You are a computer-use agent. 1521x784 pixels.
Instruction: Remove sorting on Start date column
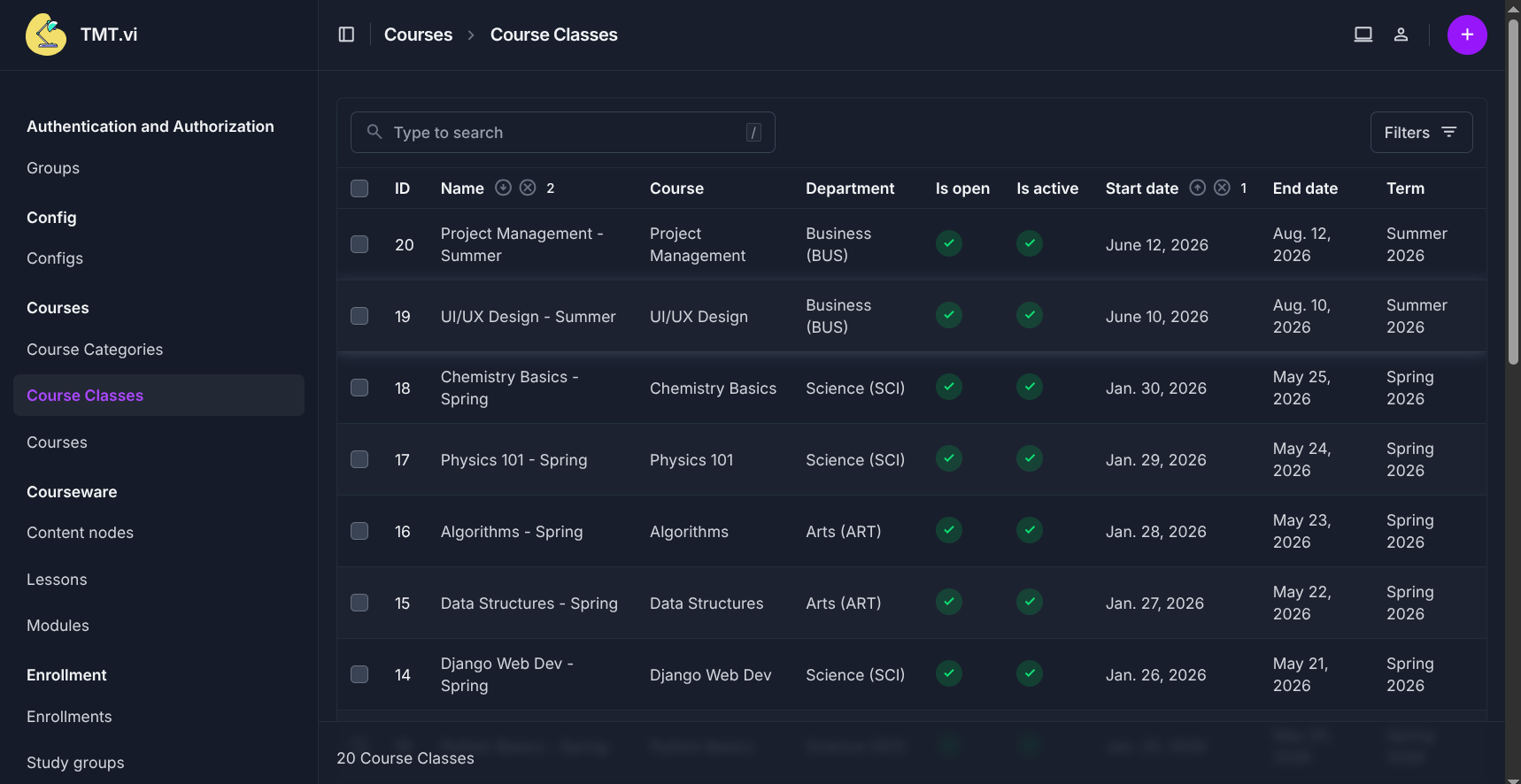[x=1222, y=188]
